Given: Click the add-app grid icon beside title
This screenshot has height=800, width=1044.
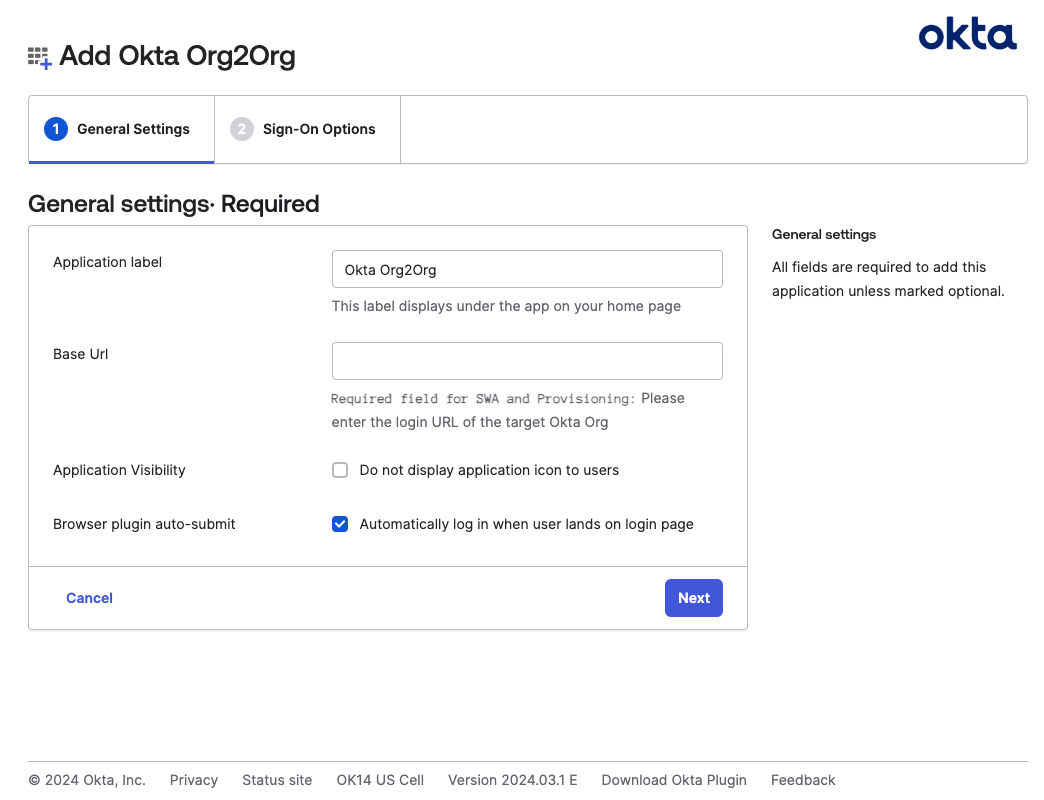Looking at the screenshot, I should pyautogui.click(x=39, y=57).
